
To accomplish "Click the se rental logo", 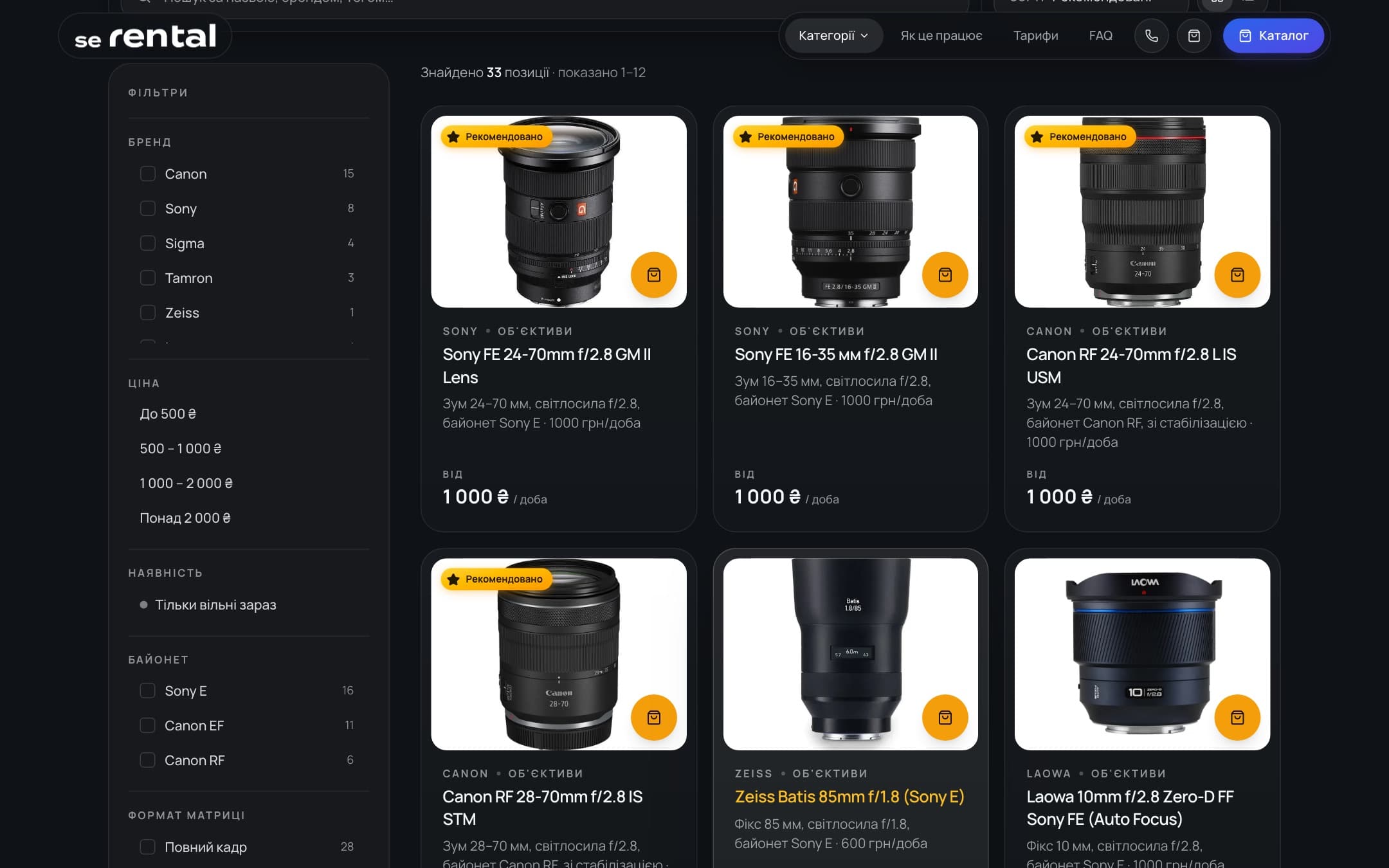I will 145,36.
